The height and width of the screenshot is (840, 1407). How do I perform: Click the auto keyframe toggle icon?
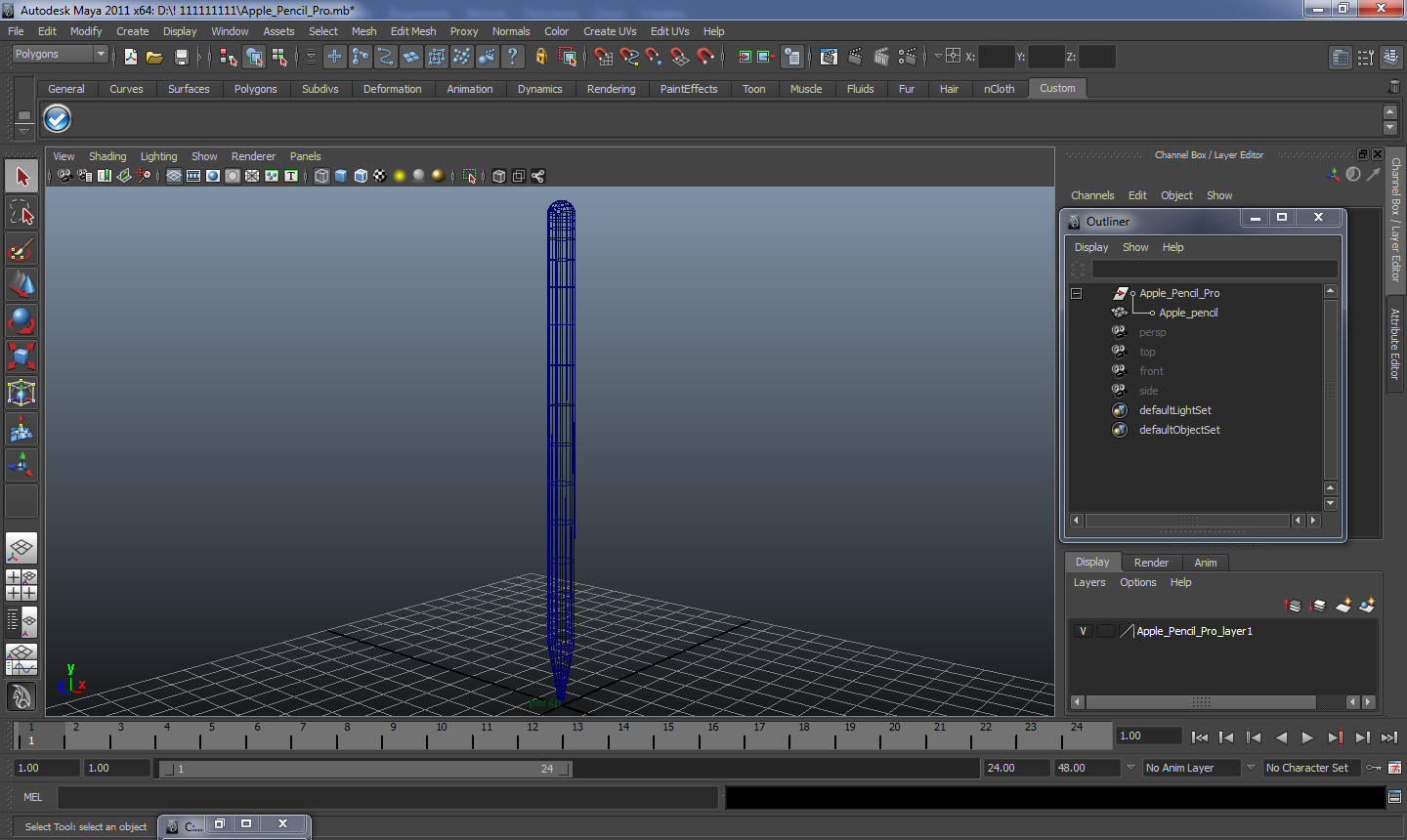point(1374,768)
